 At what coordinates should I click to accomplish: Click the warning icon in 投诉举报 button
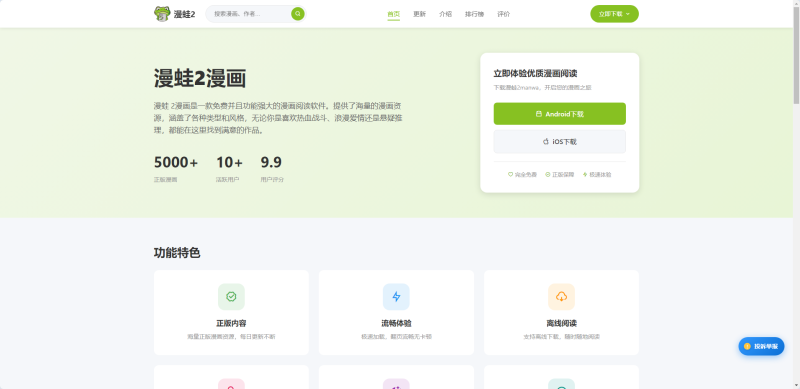point(747,346)
